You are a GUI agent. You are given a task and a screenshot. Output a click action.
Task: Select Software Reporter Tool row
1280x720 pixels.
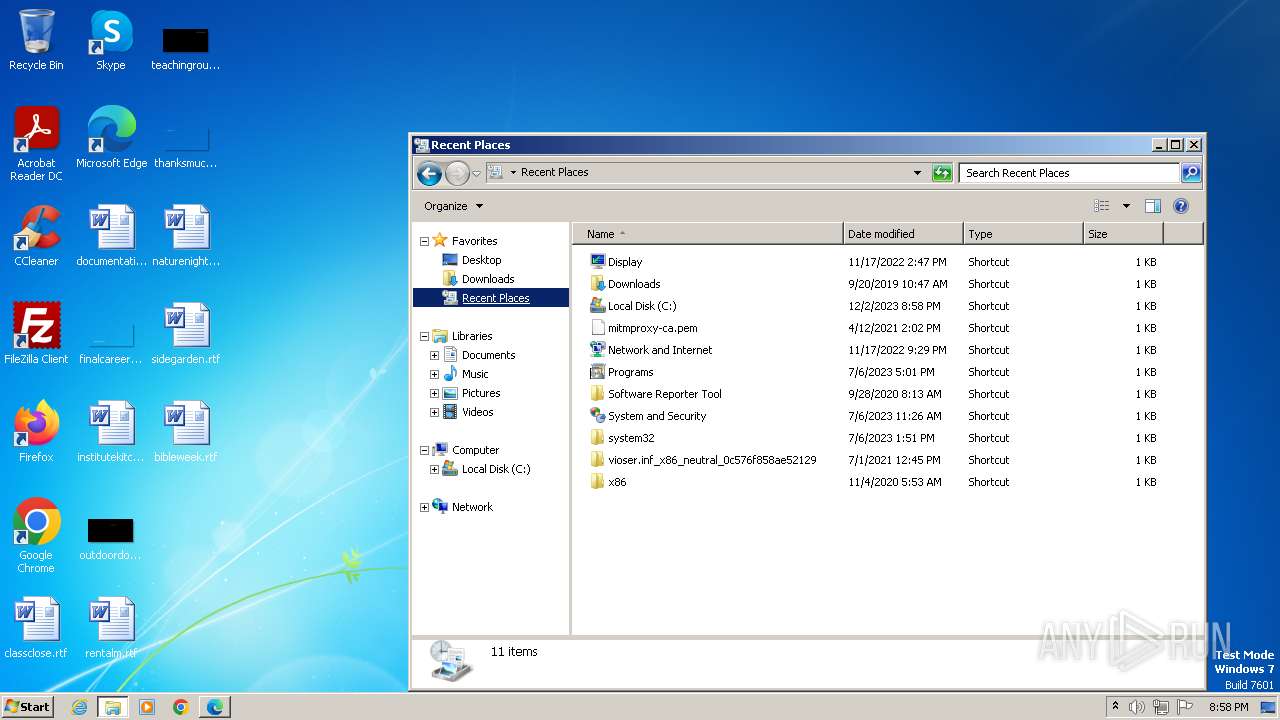click(873, 394)
